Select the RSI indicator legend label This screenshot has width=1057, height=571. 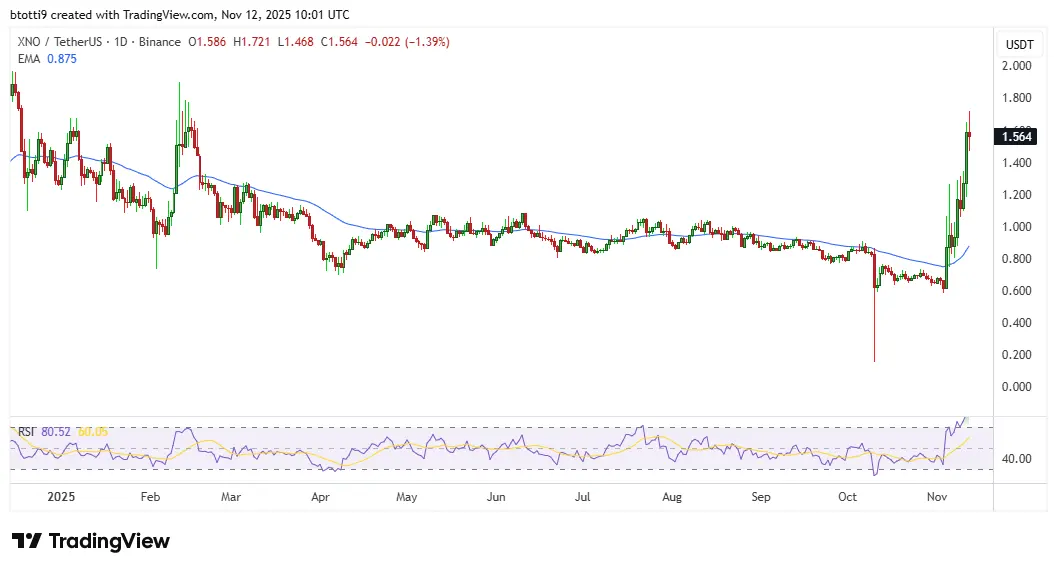coord(26,431)
